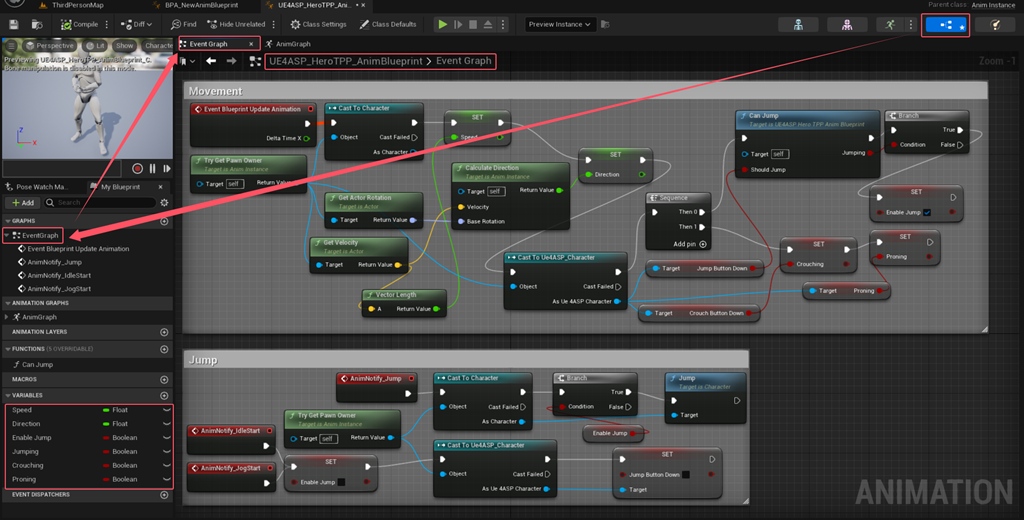Switch to ThirdPersonMap tab
The width and height of the screenshot is (1024, 520).
pos(71,5)
